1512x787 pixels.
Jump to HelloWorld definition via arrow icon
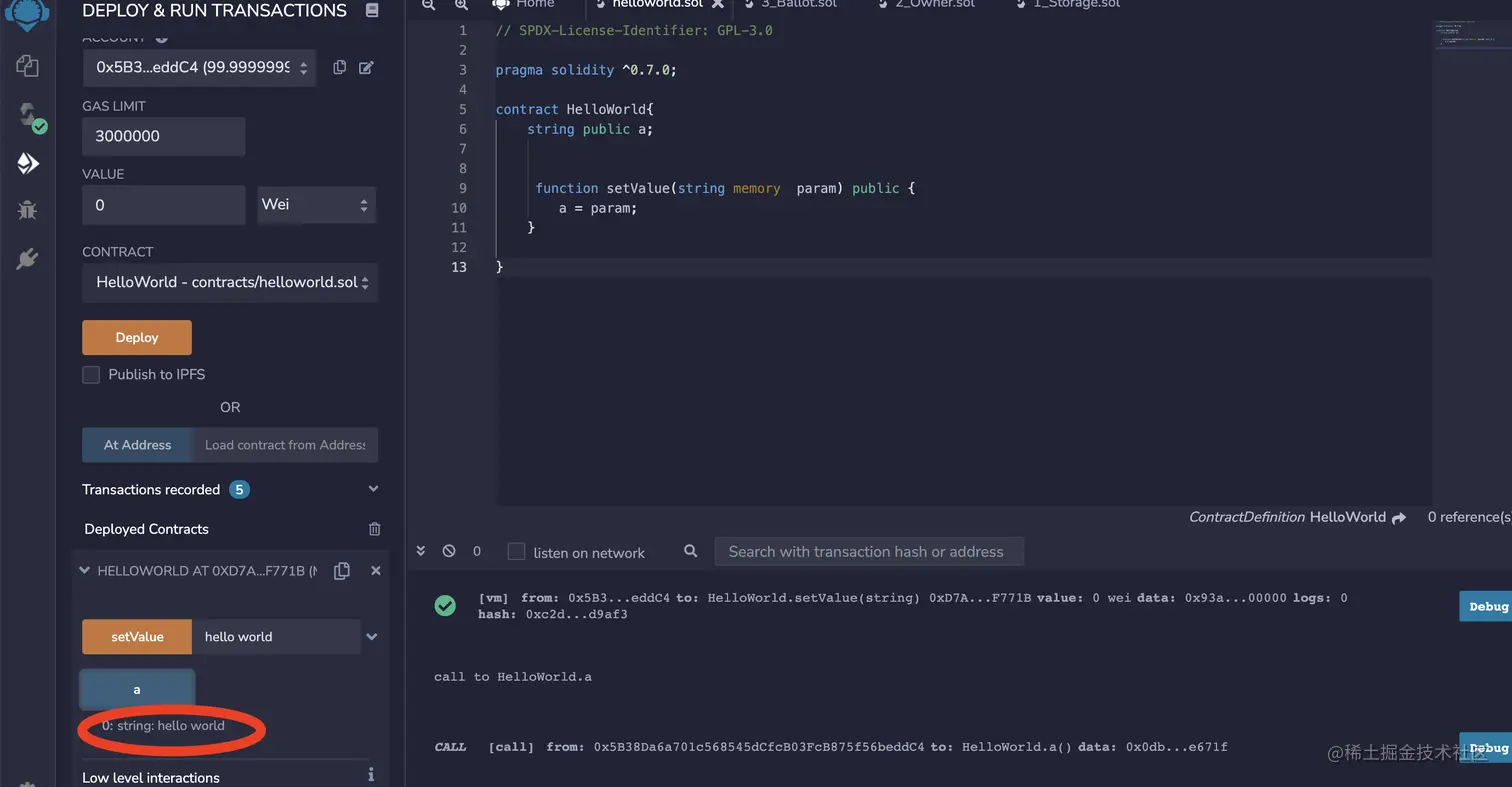[1399, 518]
